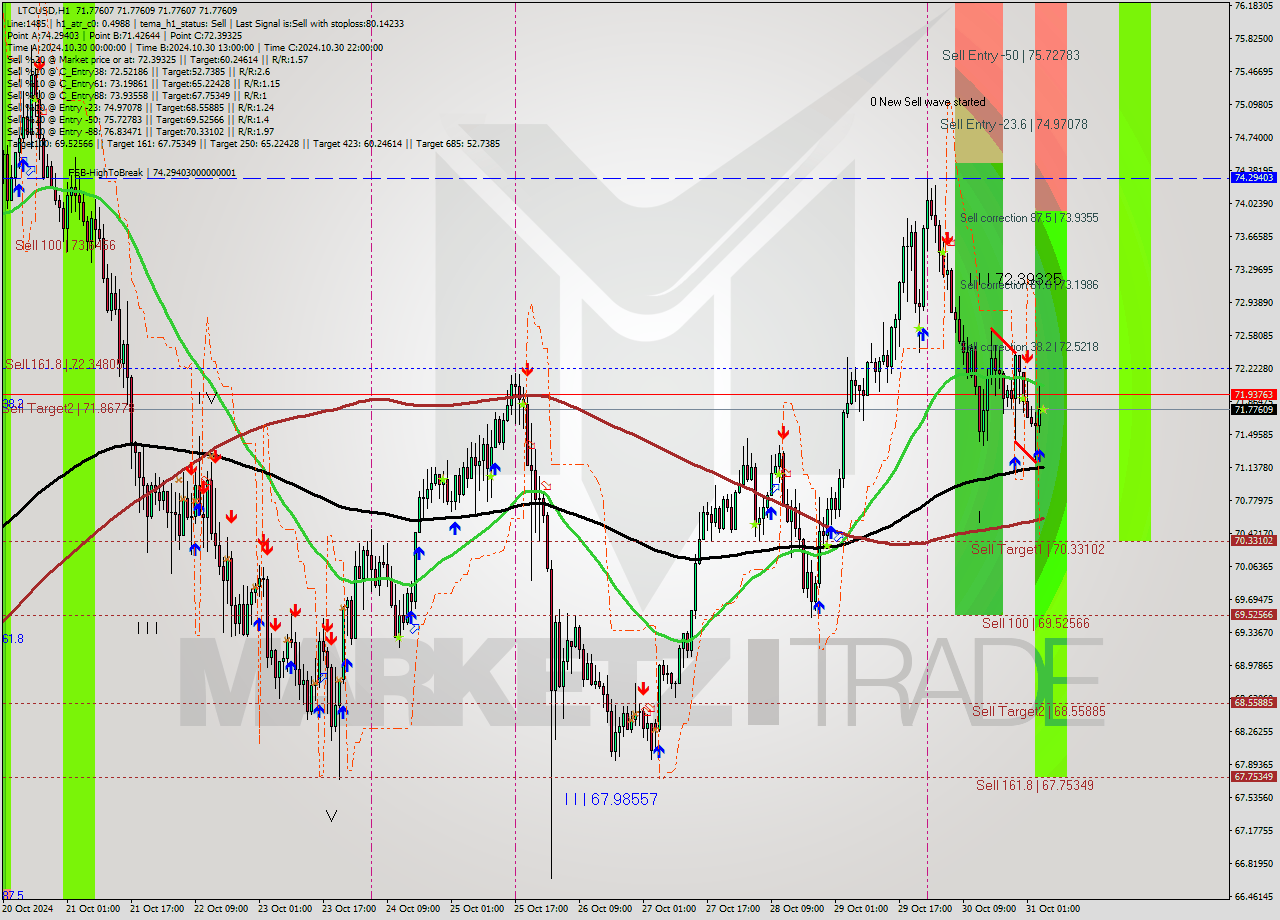Click the C_Entry38: 72.52186 row
Image resolution: width=1280 pixels, height=920 pixels.
pyautogui.click(x=138, y=71)
